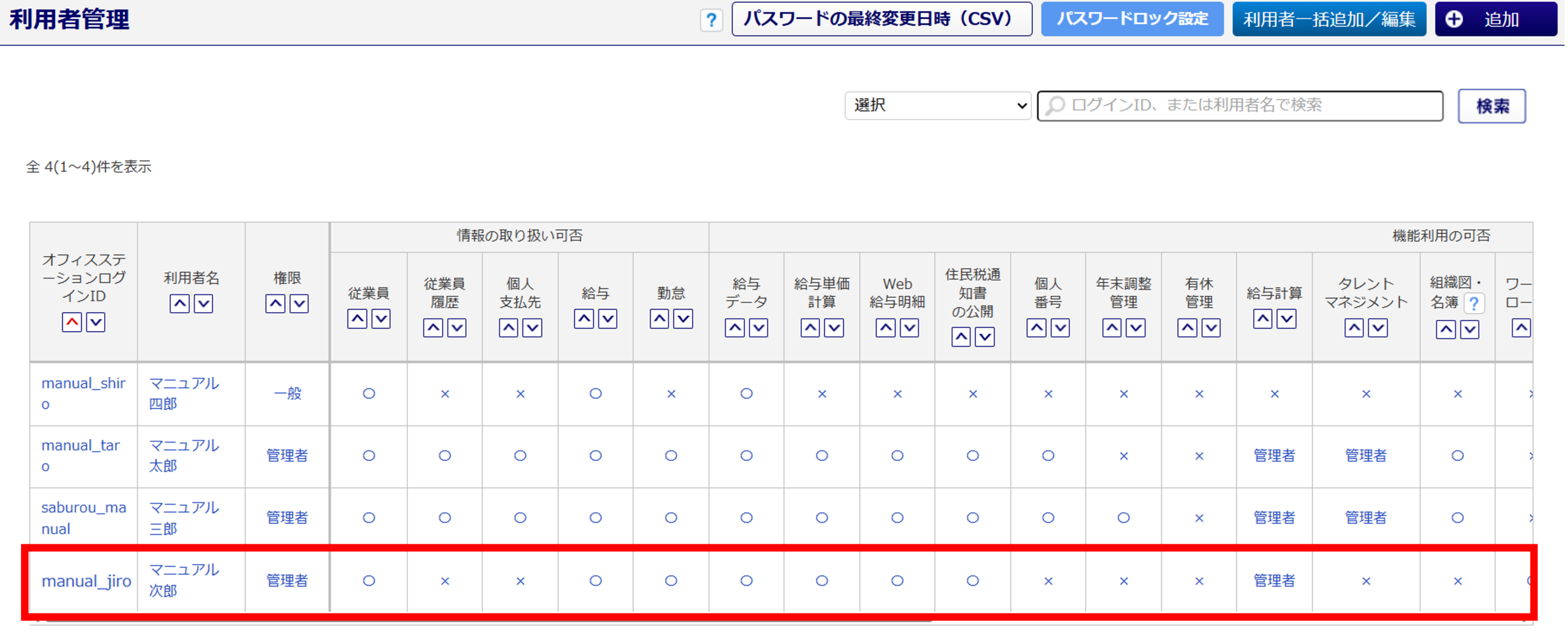This screenshot has width=1568, height=635.
Task: Click the help question mark icon beside CSV button
Action: [x=710, y=20]
